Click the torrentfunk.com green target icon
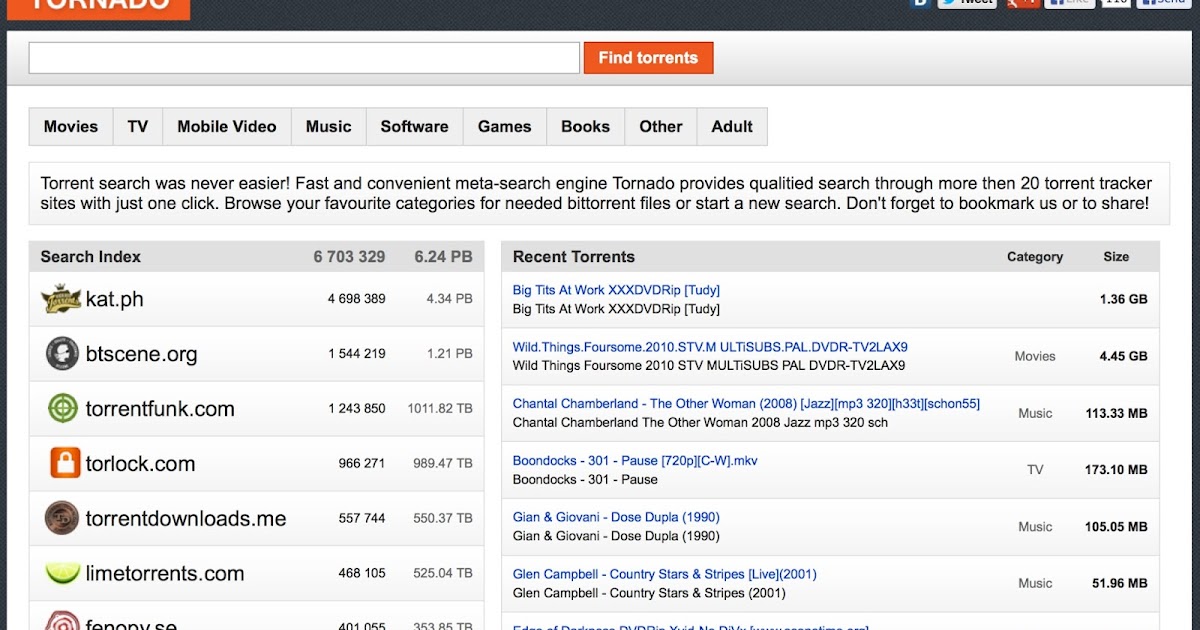 [62, 408]
